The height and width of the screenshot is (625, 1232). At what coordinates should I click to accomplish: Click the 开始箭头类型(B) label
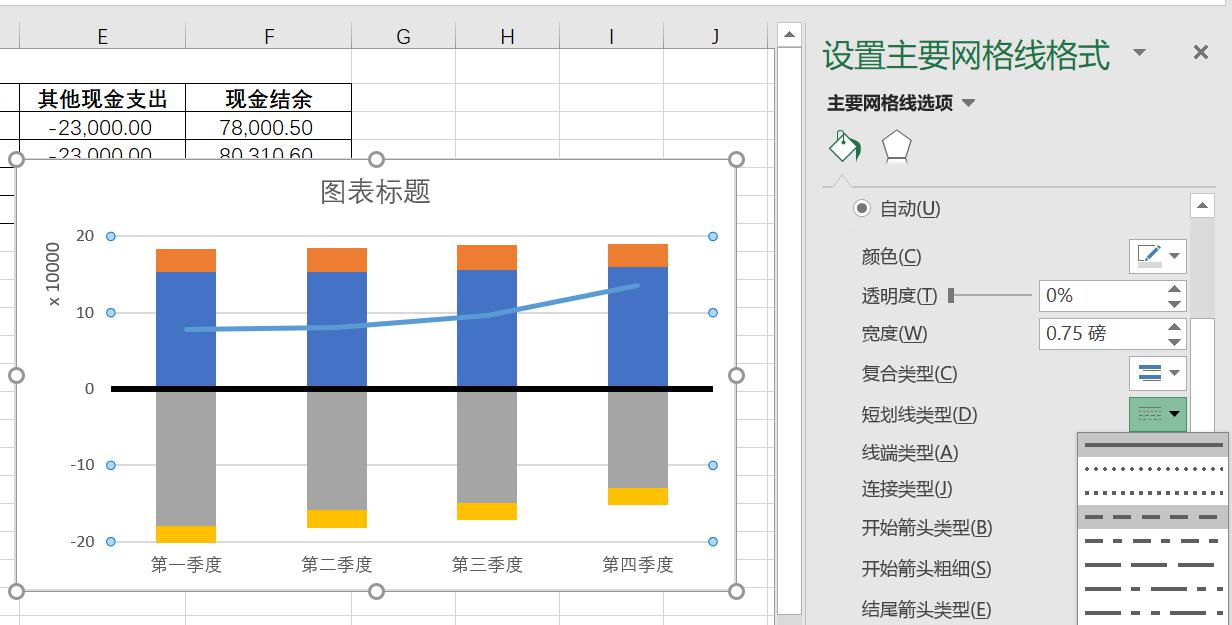926,528
